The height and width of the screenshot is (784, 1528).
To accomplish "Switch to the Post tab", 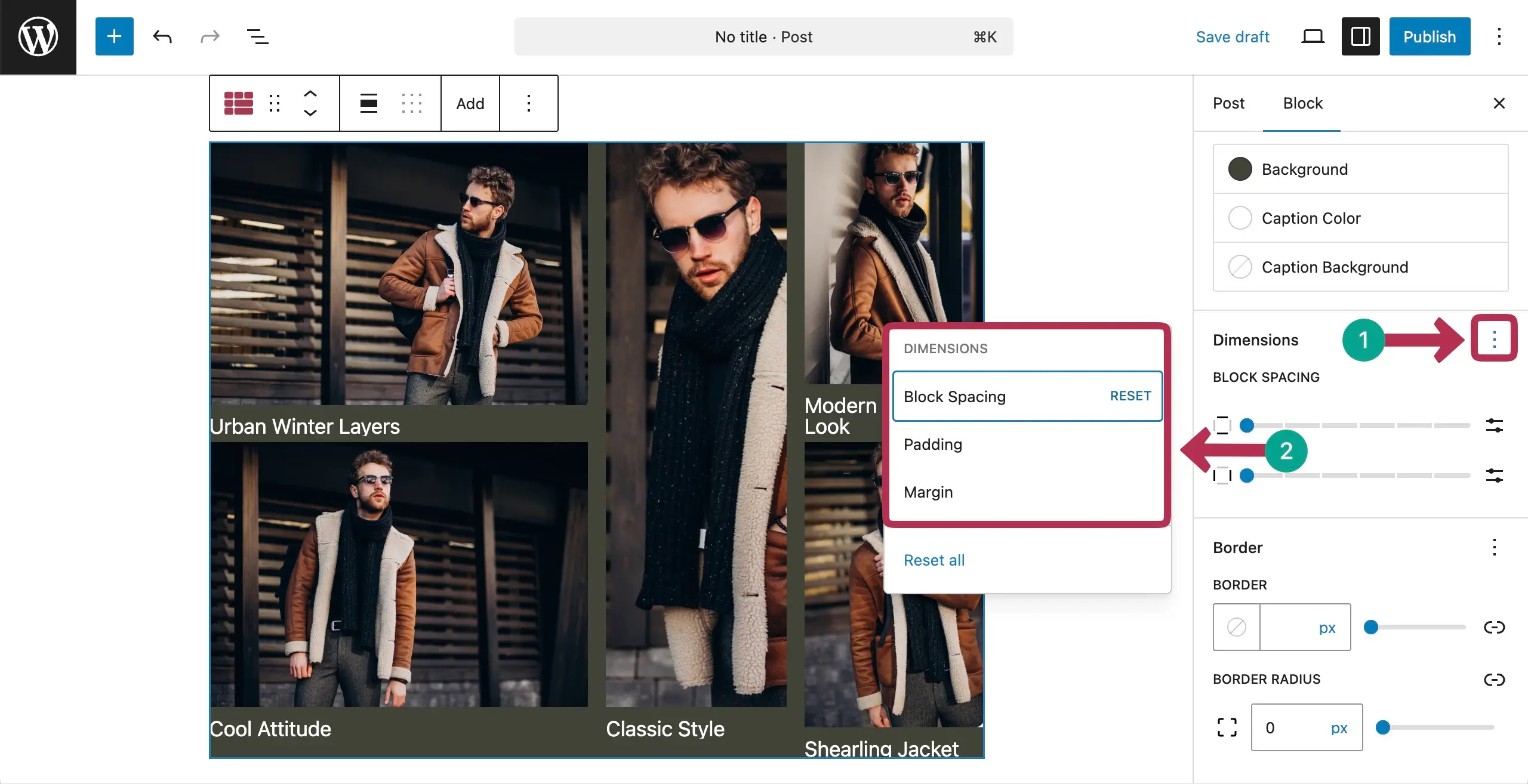I will (1228, 103).
